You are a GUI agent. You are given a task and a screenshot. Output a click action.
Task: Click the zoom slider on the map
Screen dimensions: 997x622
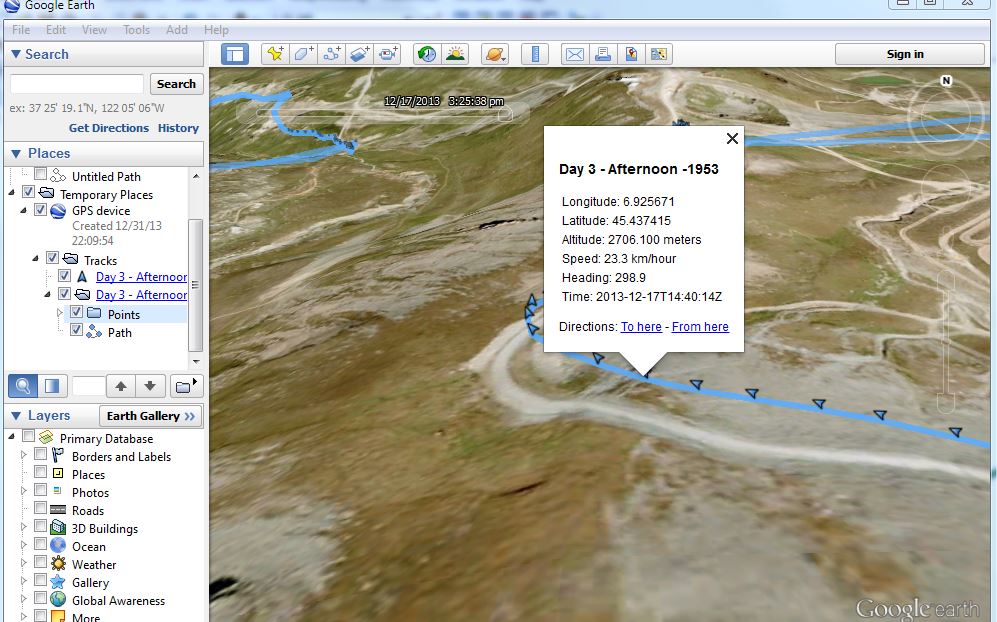(945, 340)
